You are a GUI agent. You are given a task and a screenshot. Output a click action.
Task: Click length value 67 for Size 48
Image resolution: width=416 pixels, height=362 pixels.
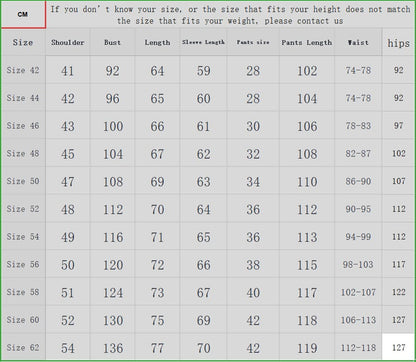pos(157,154)
